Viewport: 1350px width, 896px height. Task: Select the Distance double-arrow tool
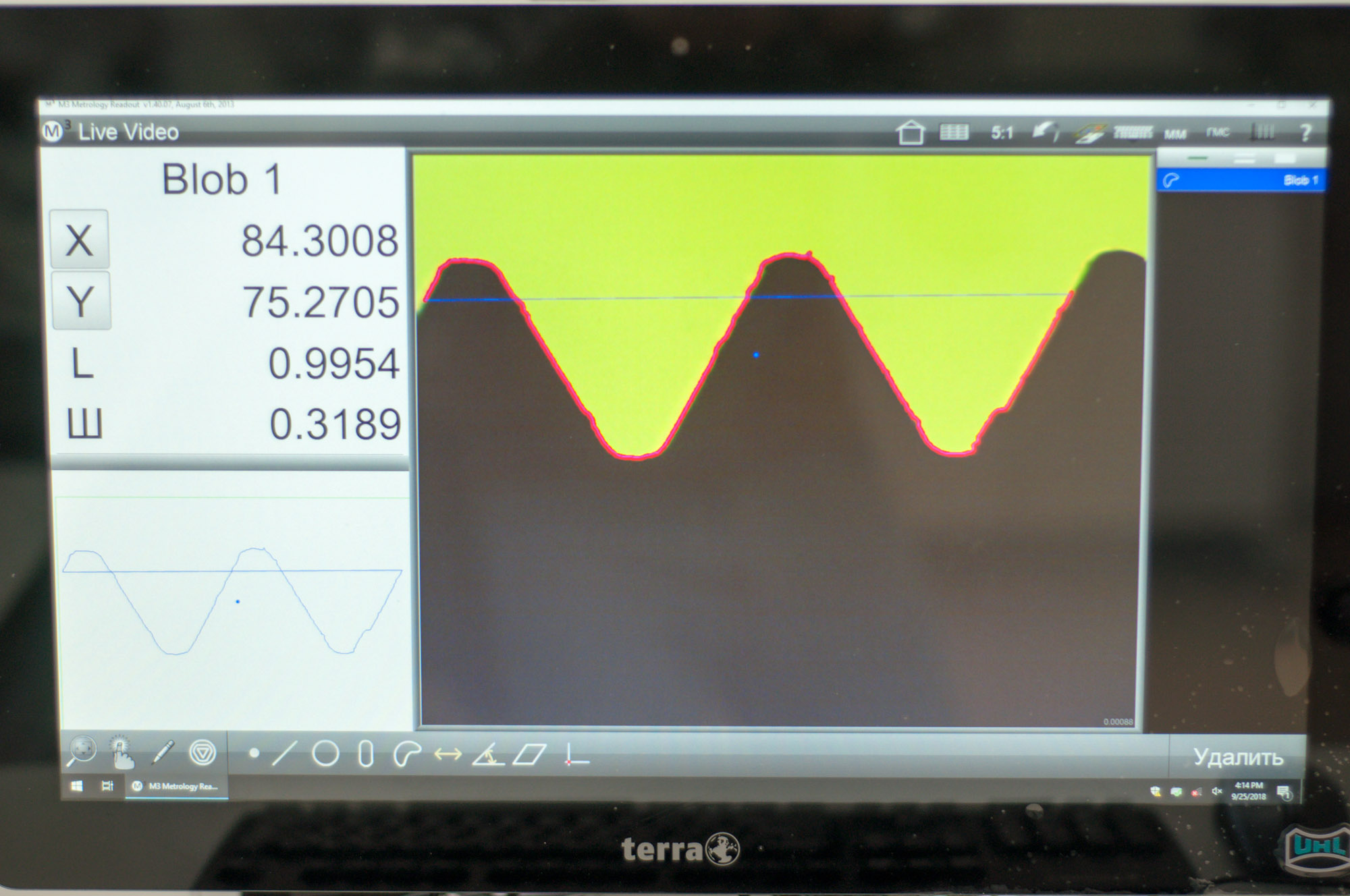[x=448, y=754]
